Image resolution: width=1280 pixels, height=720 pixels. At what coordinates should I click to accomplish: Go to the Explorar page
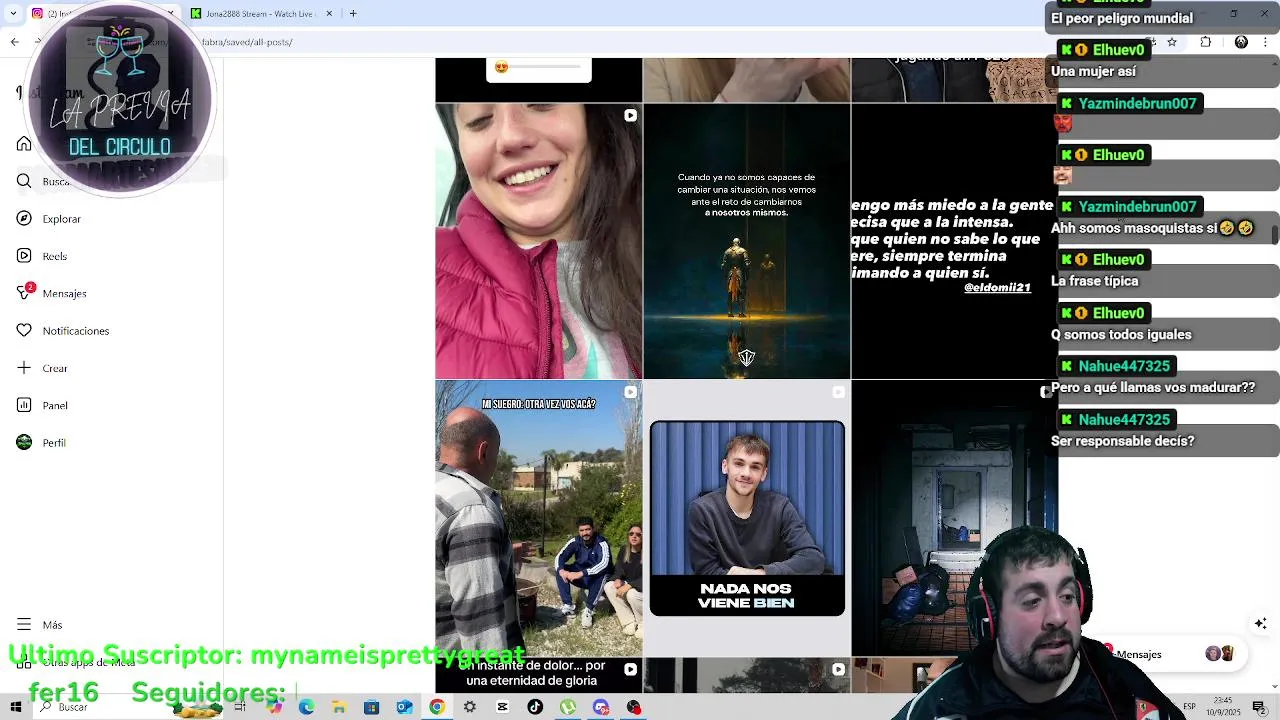tap(48, 219)
